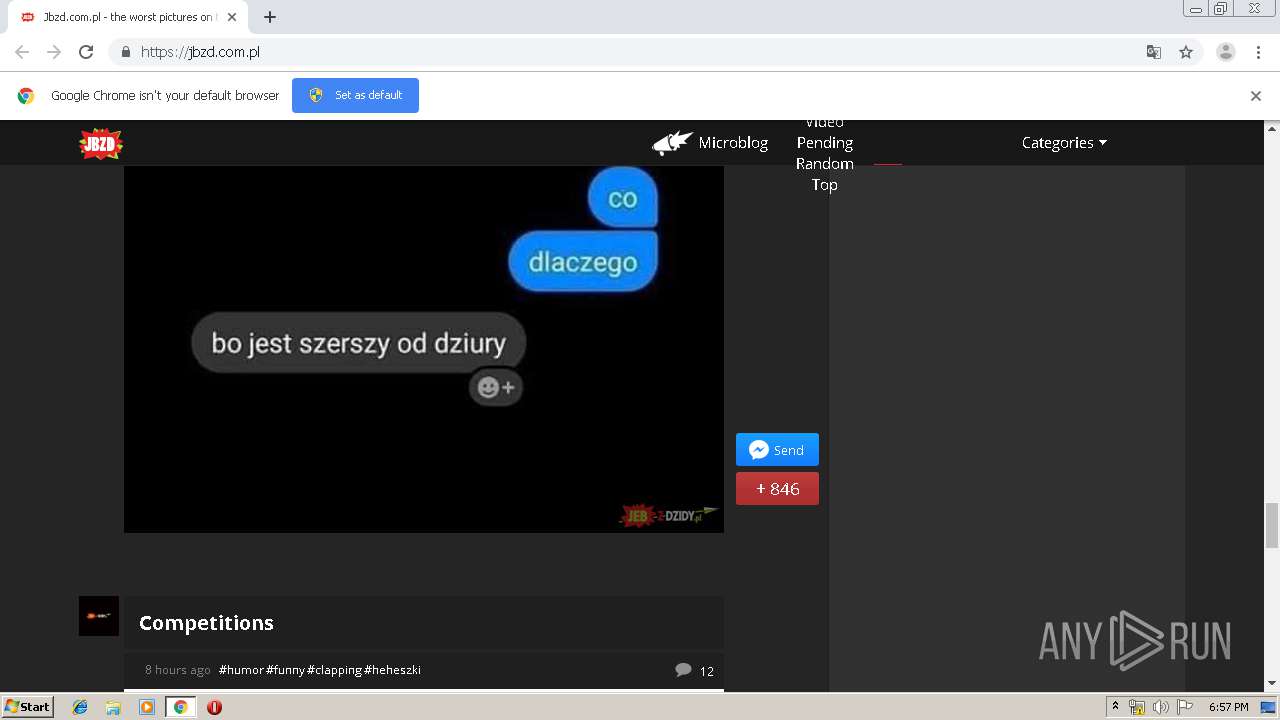The width and height of the screenshot is (1280, 720).
Task: View site security lock information
Action: tap(125, 52)
